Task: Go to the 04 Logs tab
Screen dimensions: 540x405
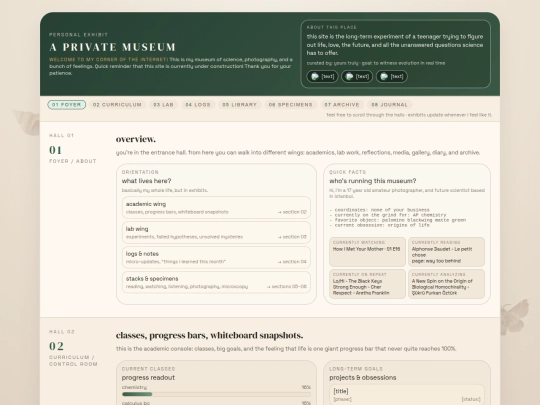Action: tap(198, 105)
